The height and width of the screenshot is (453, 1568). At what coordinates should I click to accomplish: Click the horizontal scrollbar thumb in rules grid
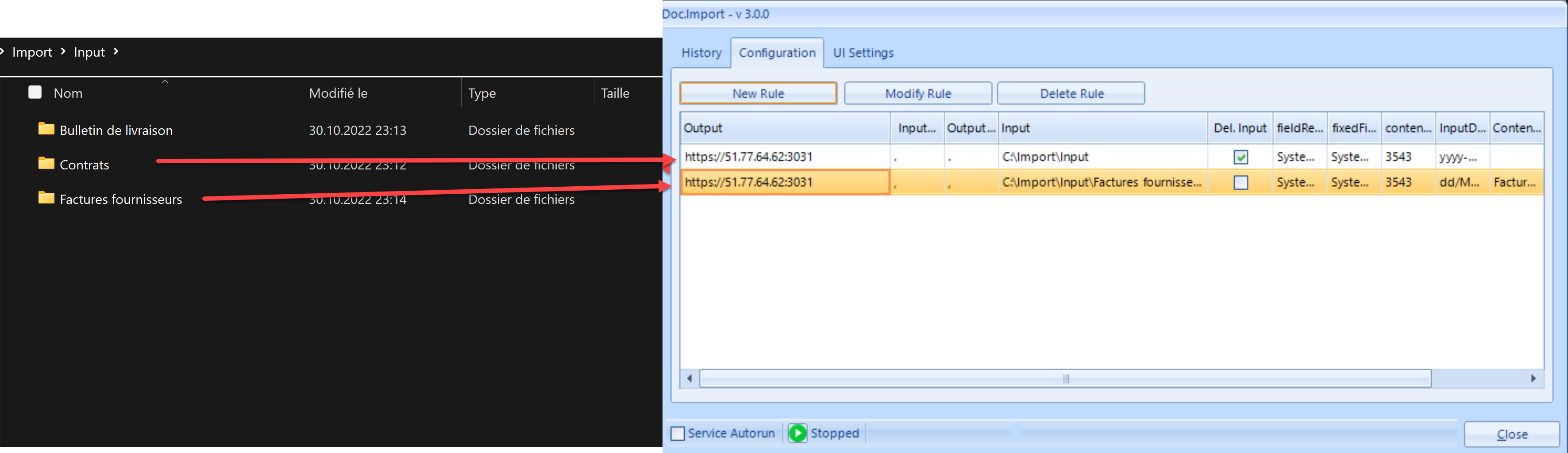click(1065, 378)
